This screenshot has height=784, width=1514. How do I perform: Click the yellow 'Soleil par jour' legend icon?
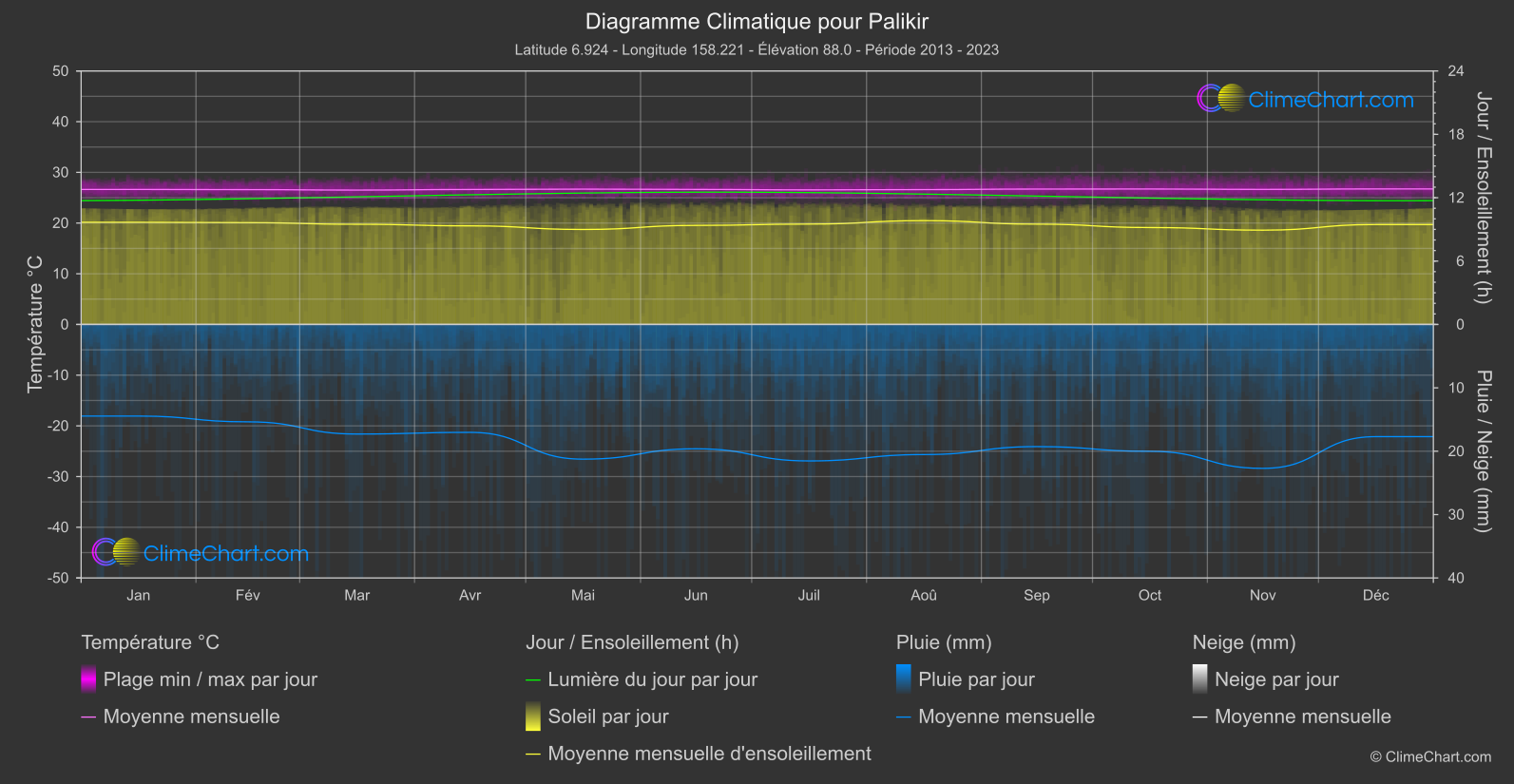(533, 717)
